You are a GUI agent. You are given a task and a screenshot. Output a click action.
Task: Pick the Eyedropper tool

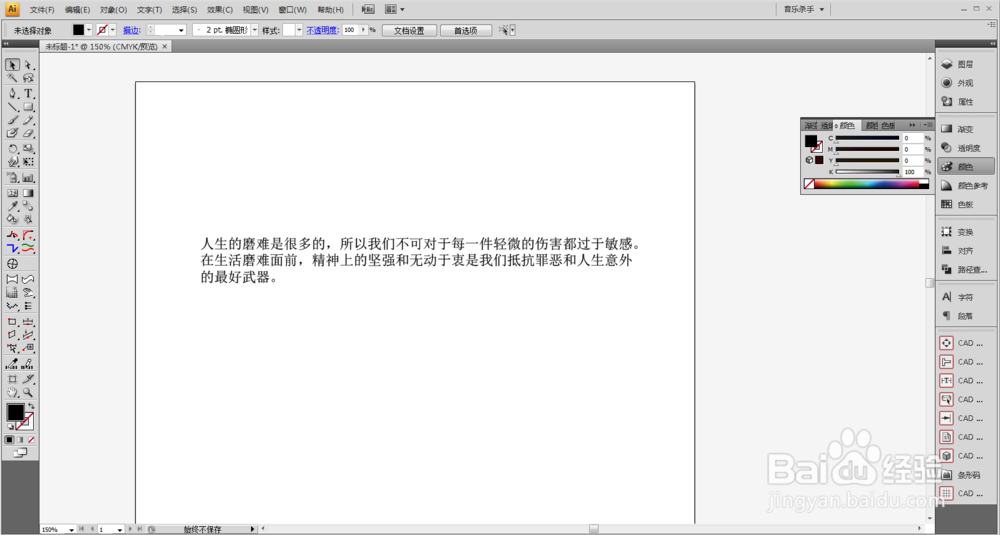tap(12, 206)
